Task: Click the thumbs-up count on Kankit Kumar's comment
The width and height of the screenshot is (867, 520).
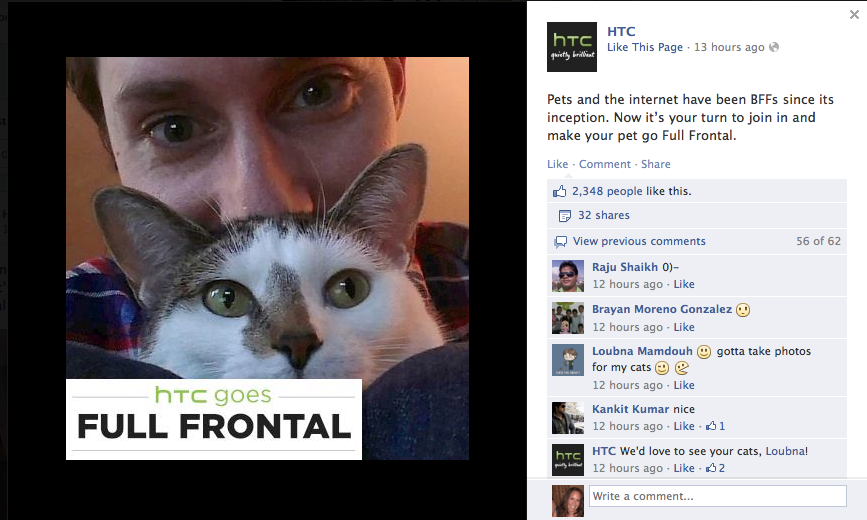Action: [x=715, y=426]
